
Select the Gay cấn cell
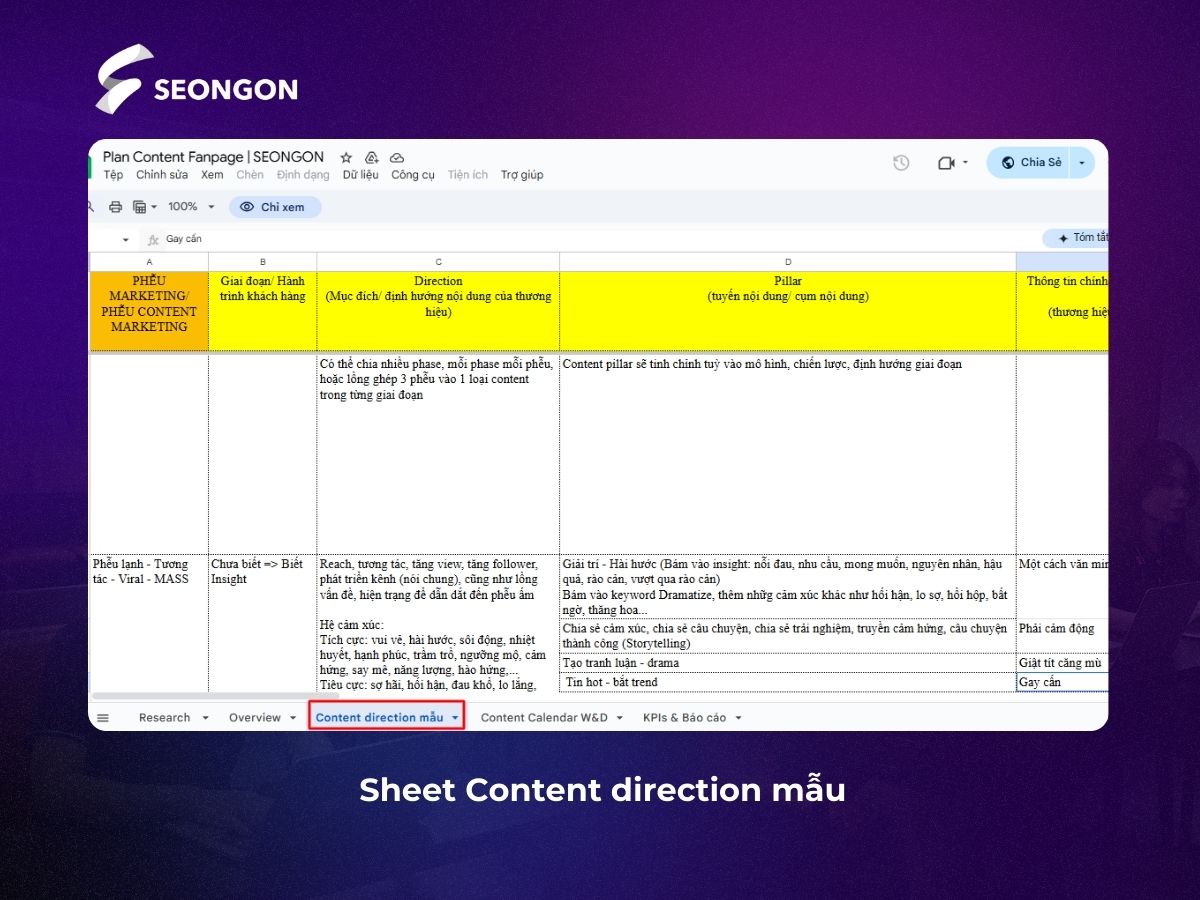coord(1062,682)
